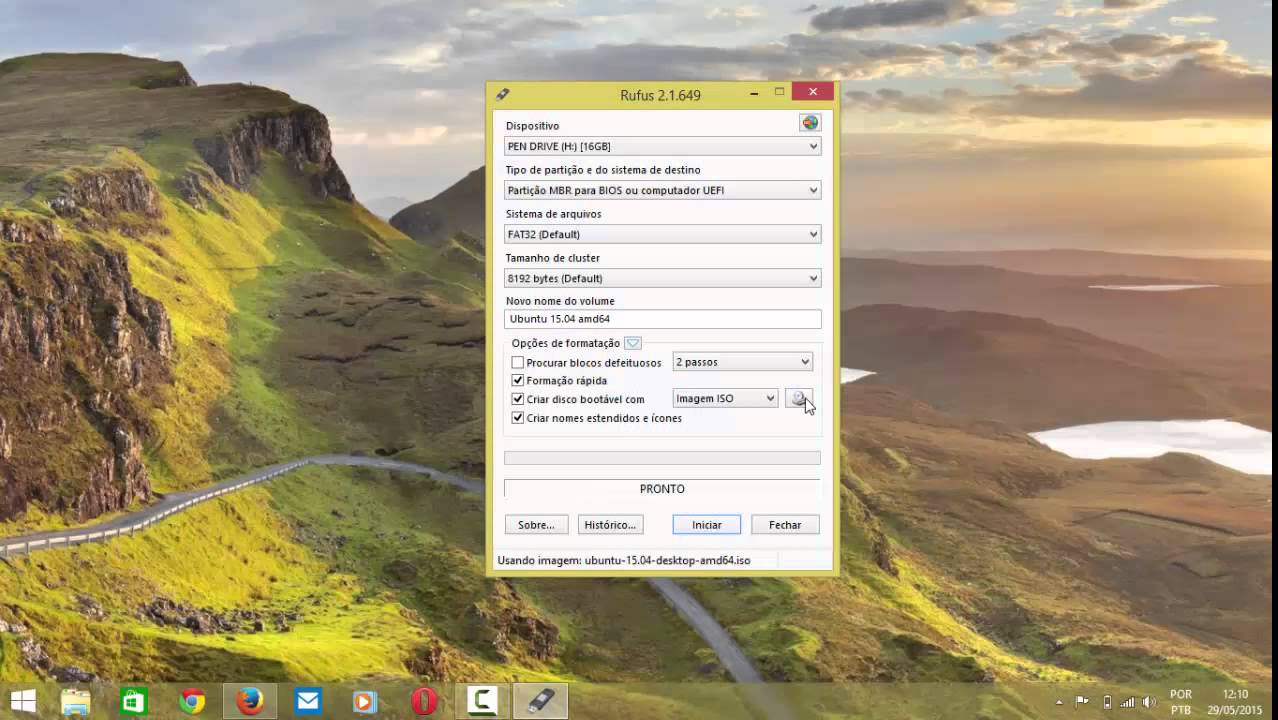The width and height of the screenshot is (1278, 720).
Task: Click the Fechar button
Action: pos(785,525)
